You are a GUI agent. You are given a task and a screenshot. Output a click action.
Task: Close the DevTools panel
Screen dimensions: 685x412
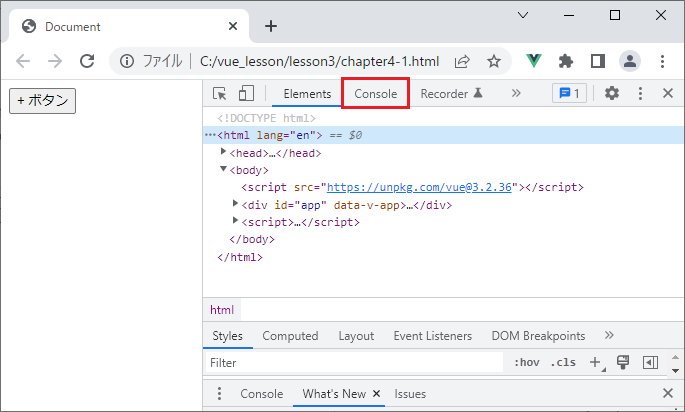(x=668, y=93)
